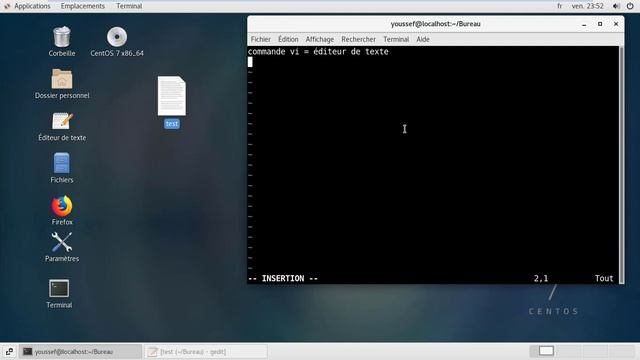
Task: Close the terminal window
Action: (616, 24)
